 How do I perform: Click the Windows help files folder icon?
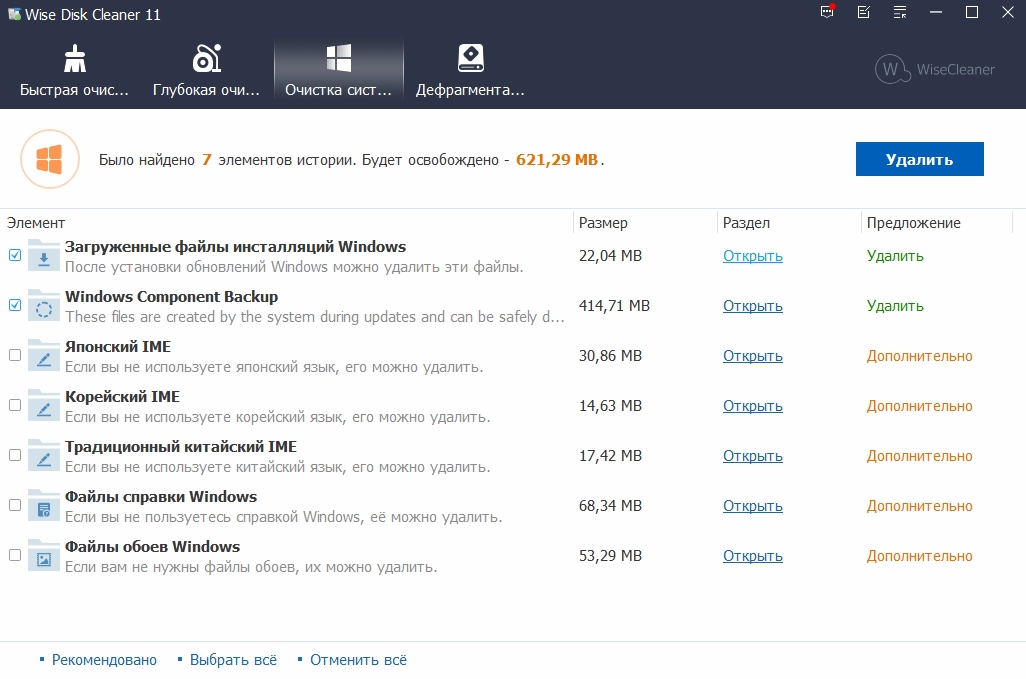point(44,506)
